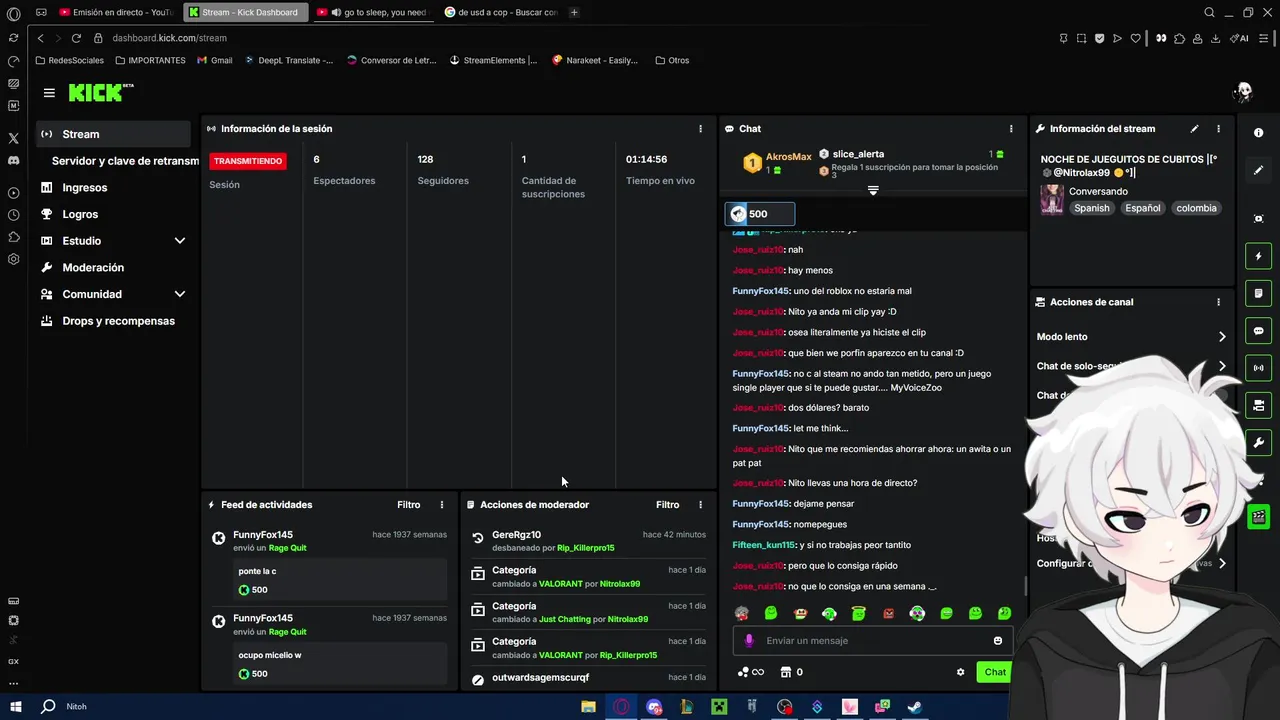Viewport: 1280px width, 720px height.
Task: Open Steam in Windows taskbar
Action: tap(914, 707)
